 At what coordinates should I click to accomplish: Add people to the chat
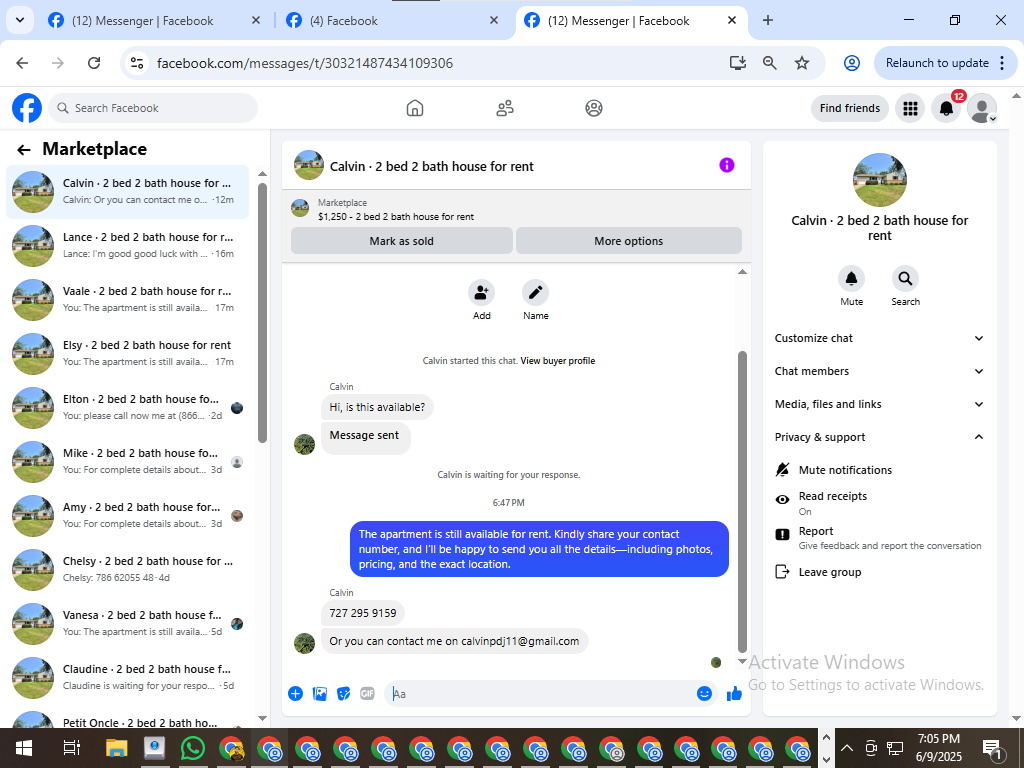pos(481,293)
